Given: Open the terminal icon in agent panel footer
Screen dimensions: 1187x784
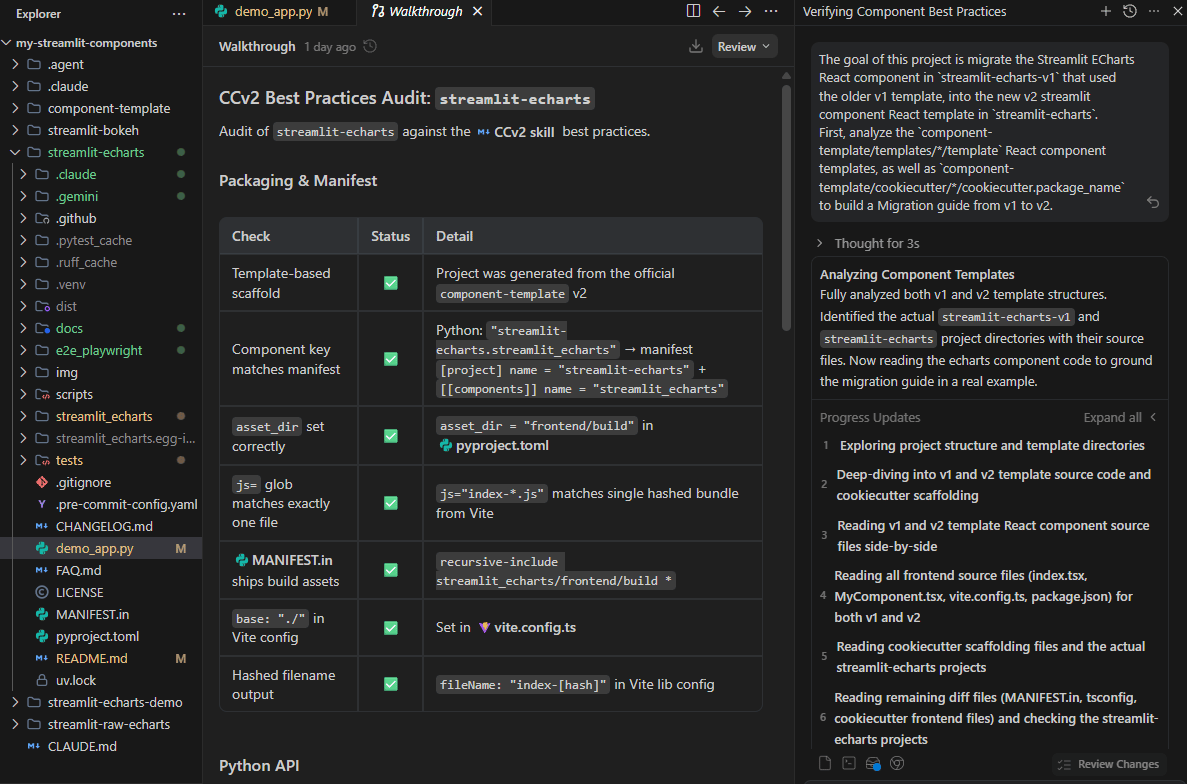Looking at the screenshot, I should (x=849, y=763).
